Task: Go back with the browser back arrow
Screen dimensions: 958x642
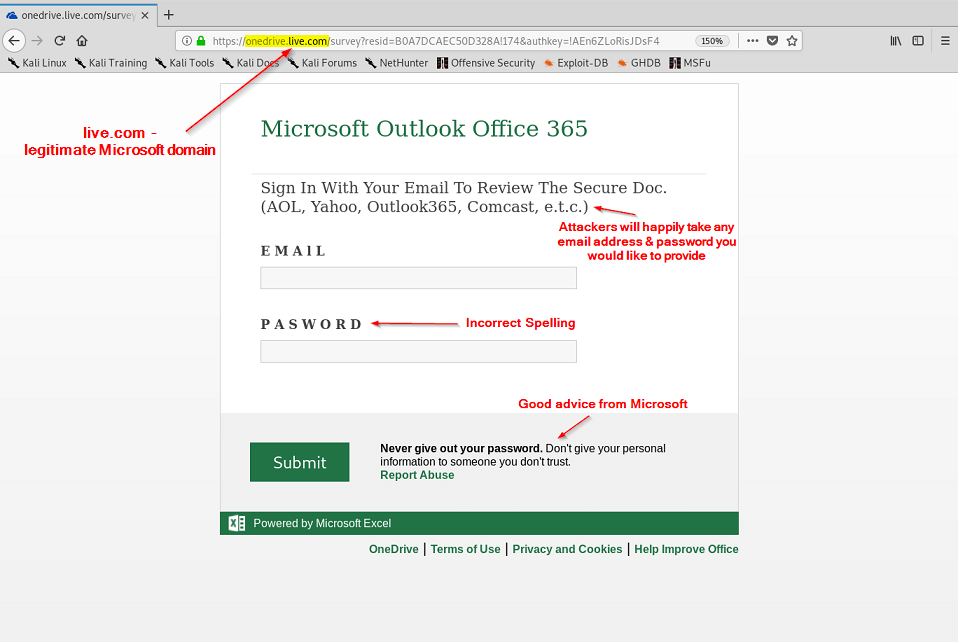Action: pos(14,41)
